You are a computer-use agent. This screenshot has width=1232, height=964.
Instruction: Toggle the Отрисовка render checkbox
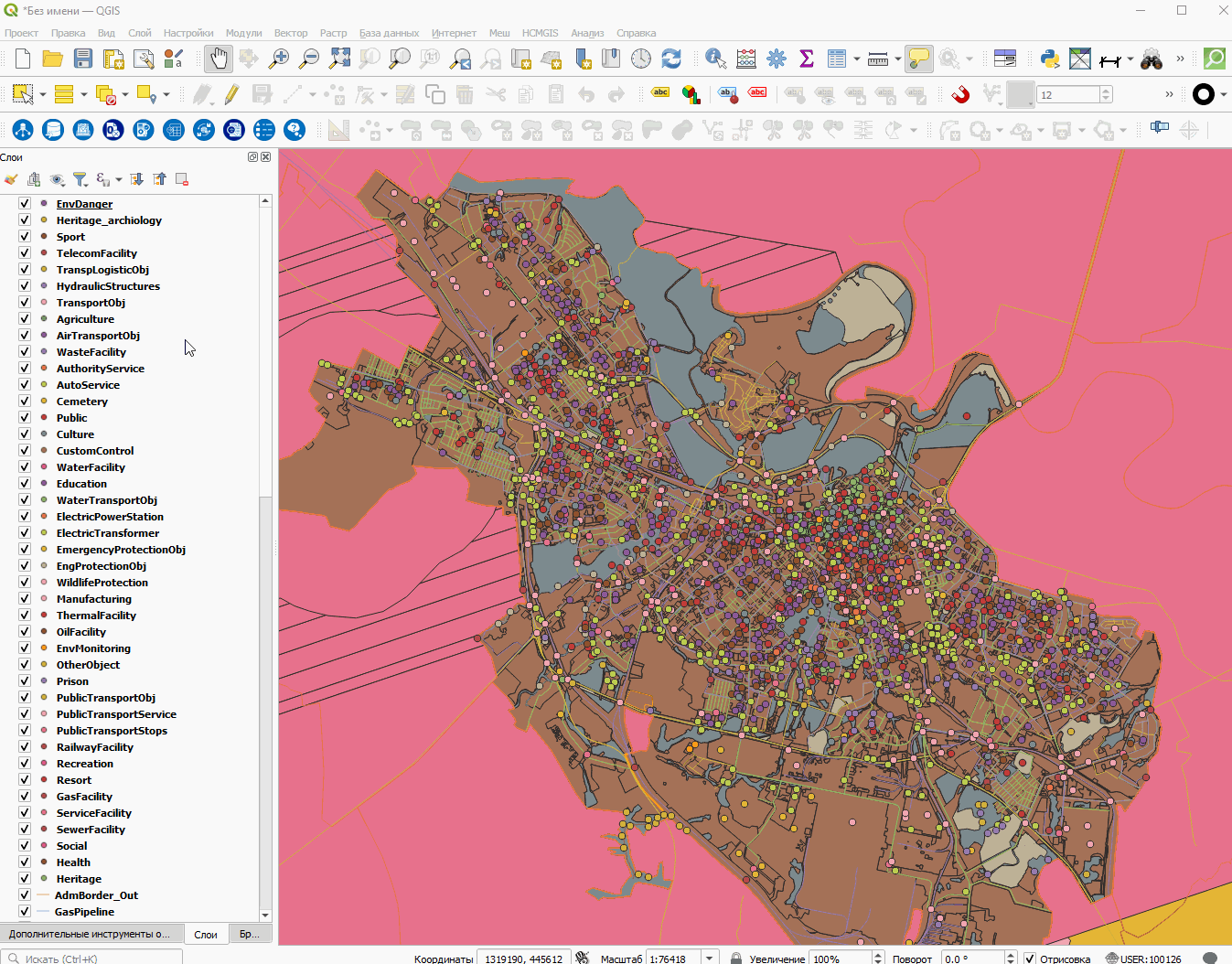(1030, 959)
